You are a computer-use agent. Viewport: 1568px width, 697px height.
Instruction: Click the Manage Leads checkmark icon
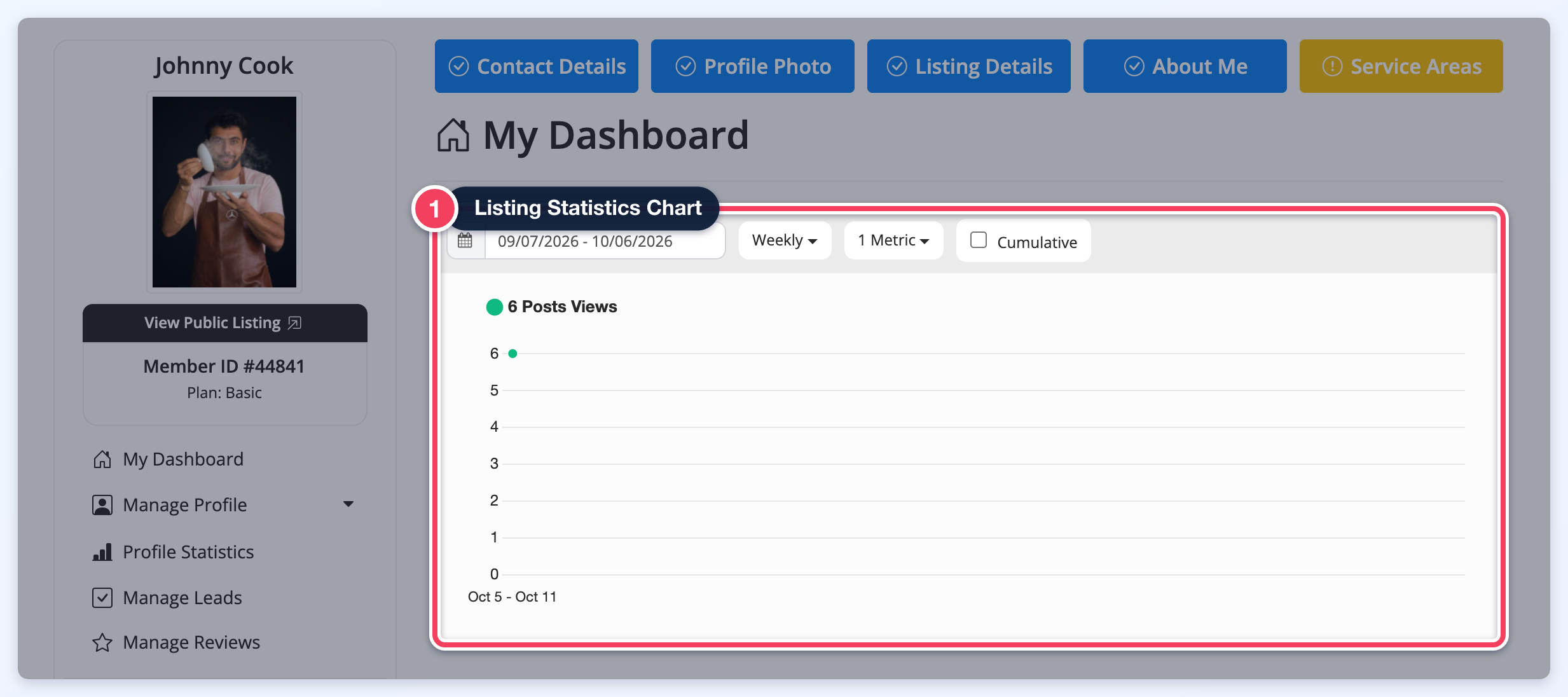coord(102,598)
